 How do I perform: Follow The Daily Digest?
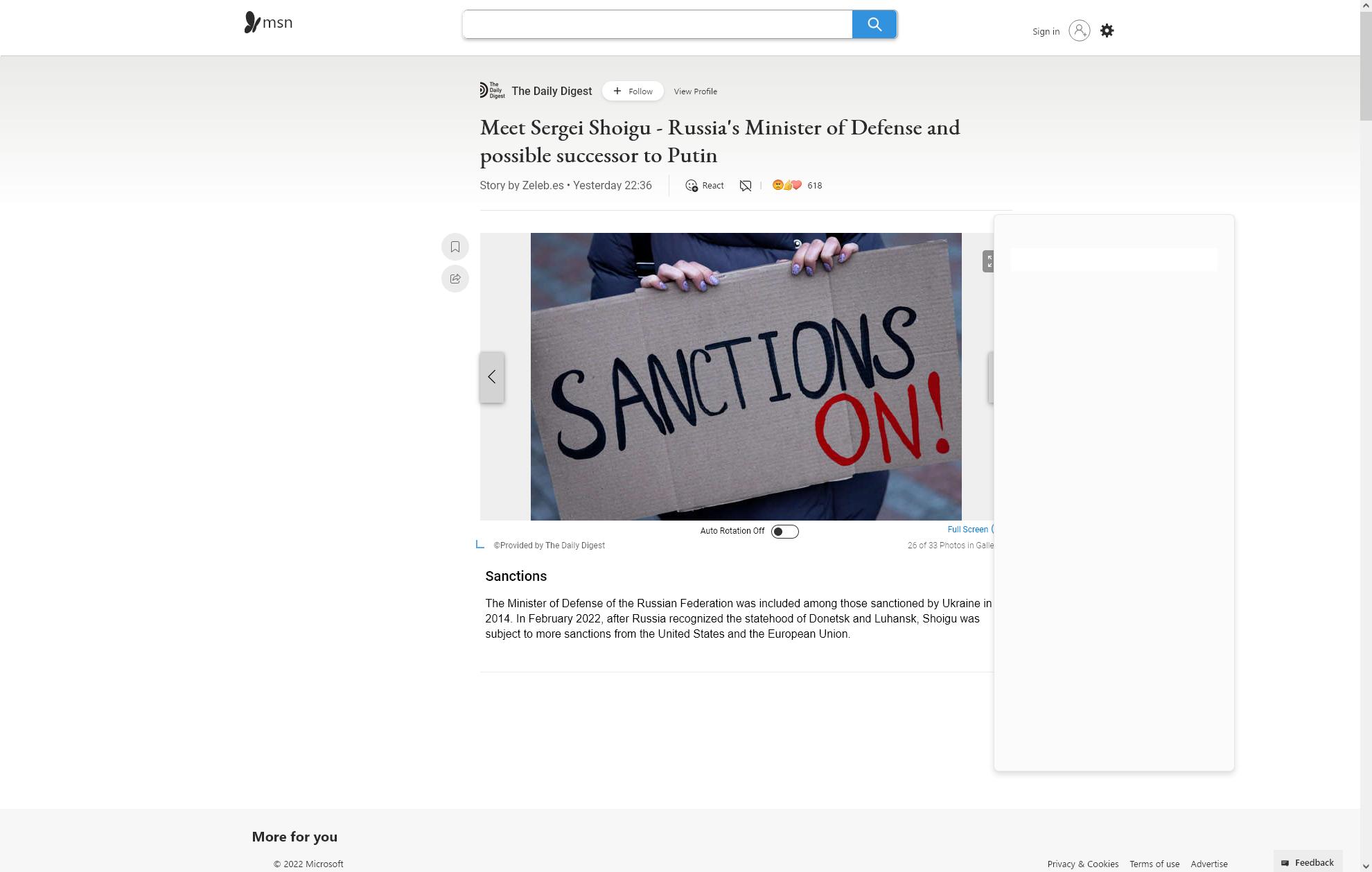(x=631, y=91)
